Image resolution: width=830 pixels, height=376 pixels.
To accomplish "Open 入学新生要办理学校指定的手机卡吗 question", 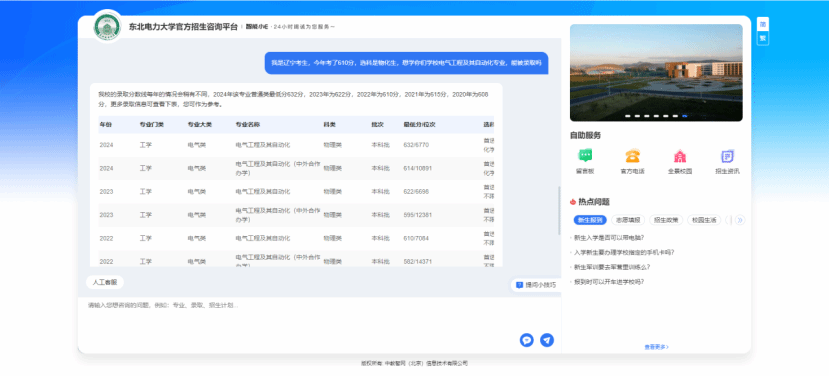I will [624, 253].
